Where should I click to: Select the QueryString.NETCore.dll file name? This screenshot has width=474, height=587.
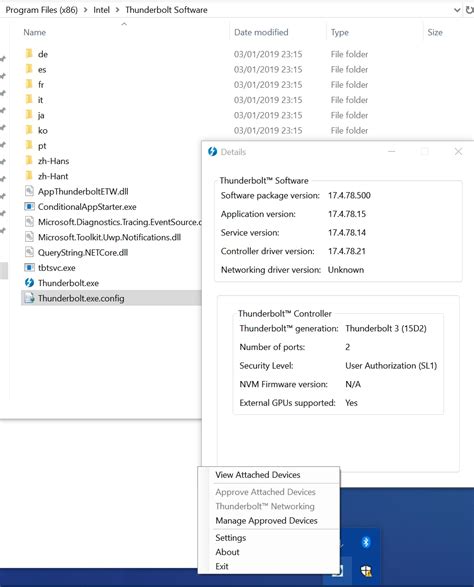(x=83, y=253)
